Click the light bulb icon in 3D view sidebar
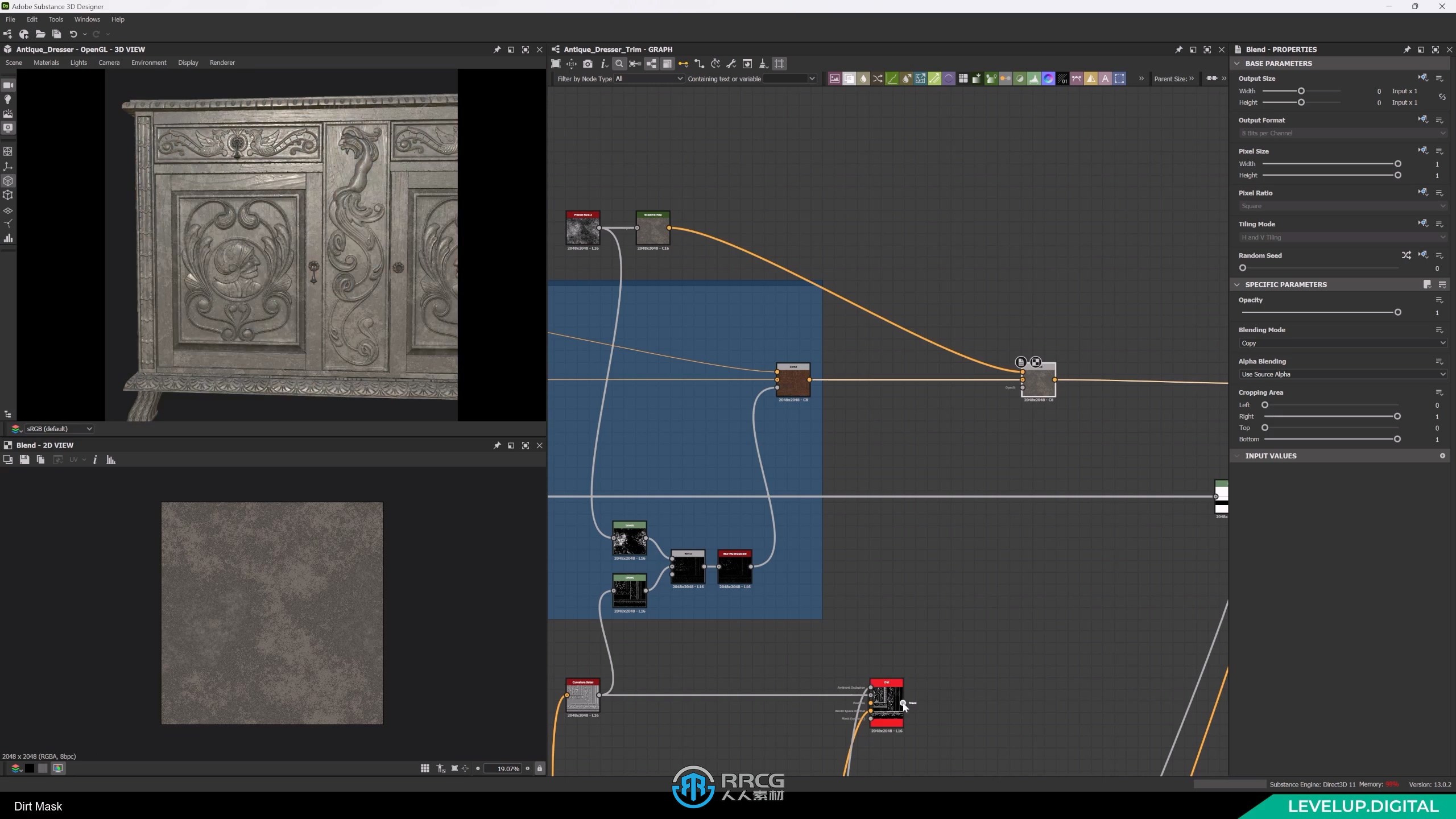The image size is (1456, 819). 8,100
